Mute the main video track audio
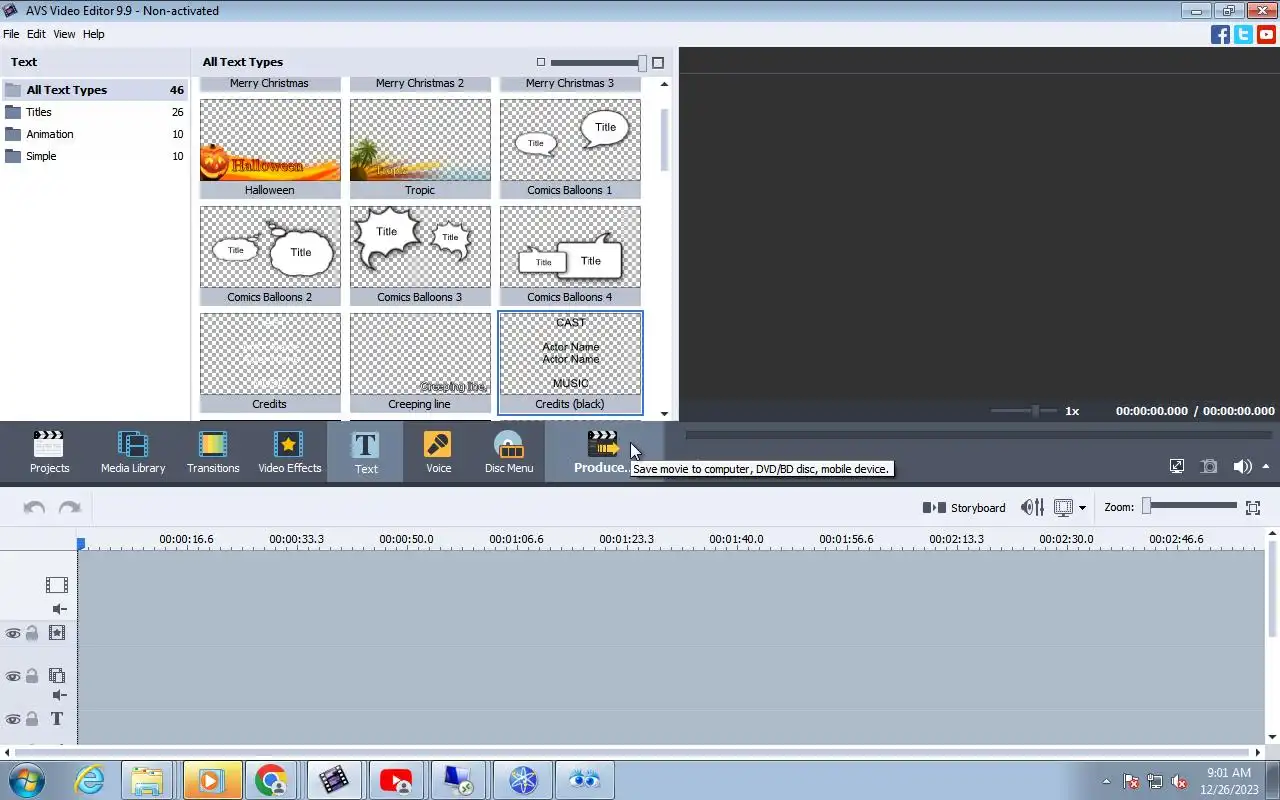Screen dimensions: 1280x800 [59, 609]
